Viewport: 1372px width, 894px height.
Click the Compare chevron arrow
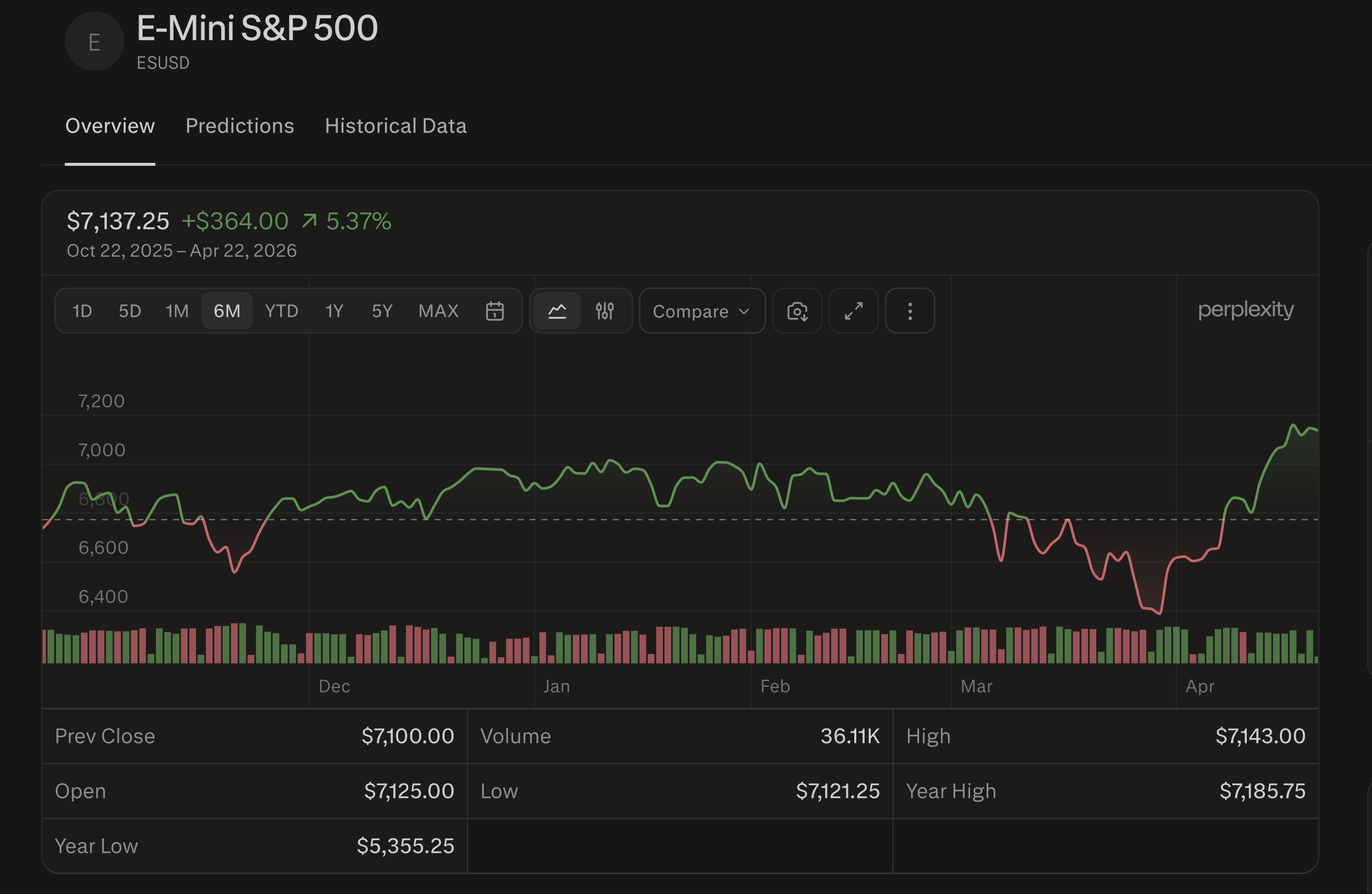coord(744,312)
